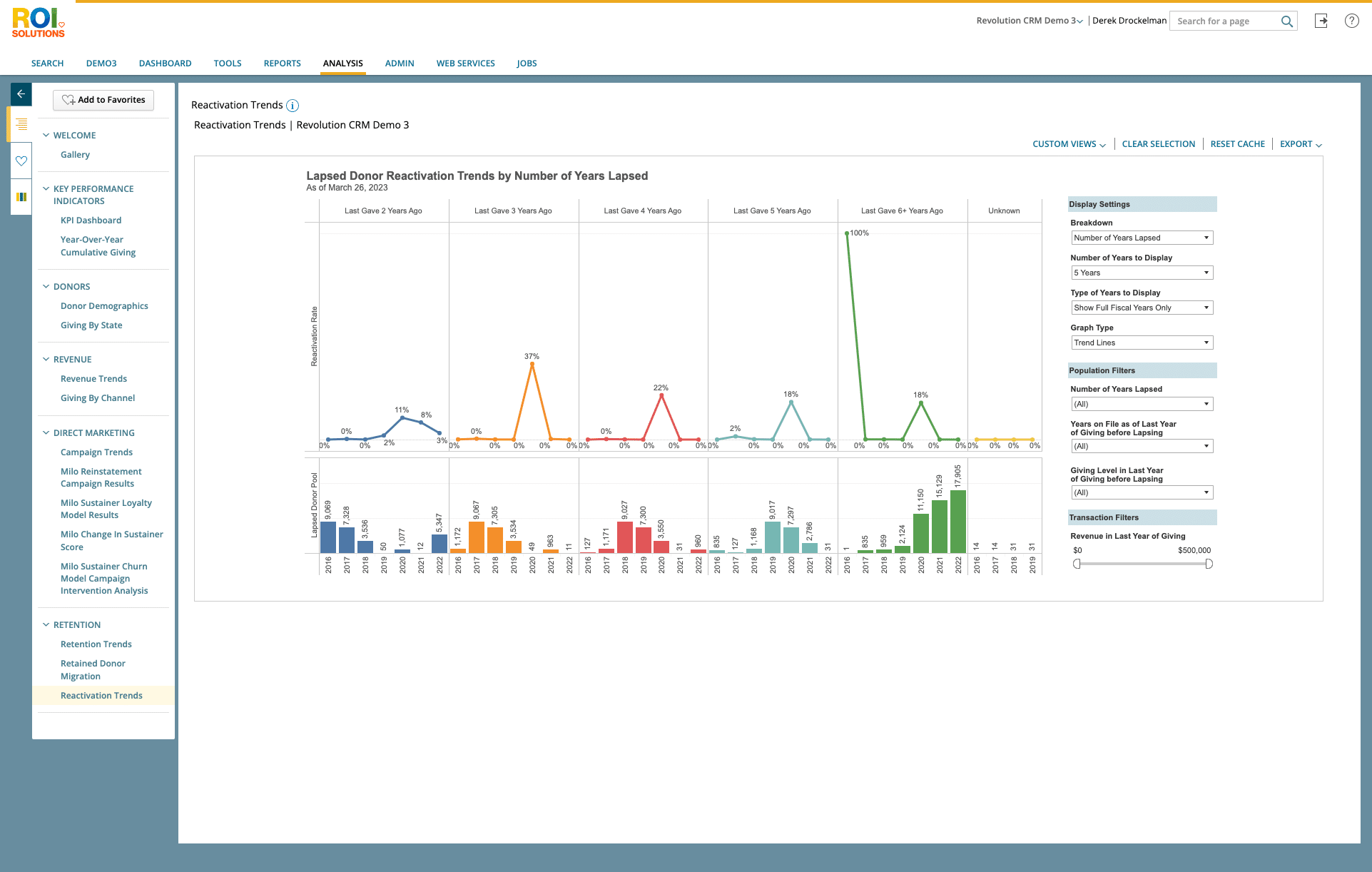Open the help question mark icon
1372x872 pixels.
point(1351,21)
